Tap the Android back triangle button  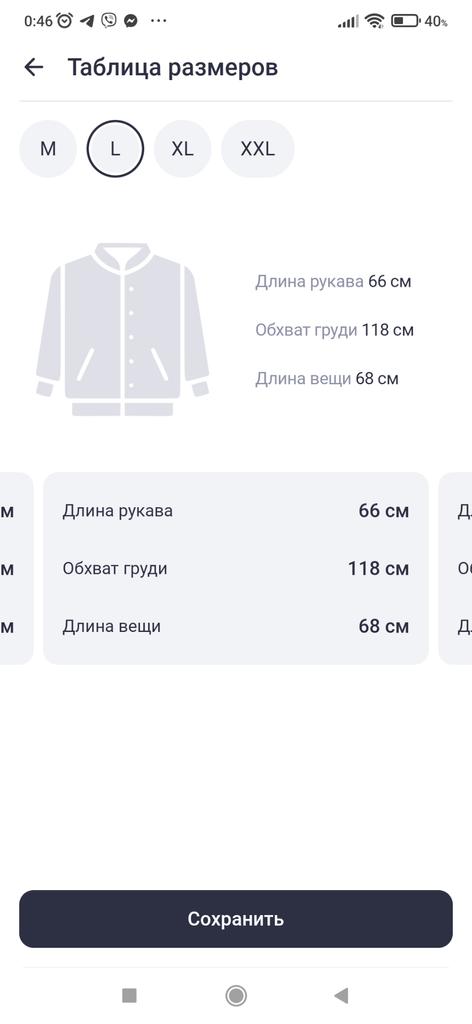click(341, 995)
